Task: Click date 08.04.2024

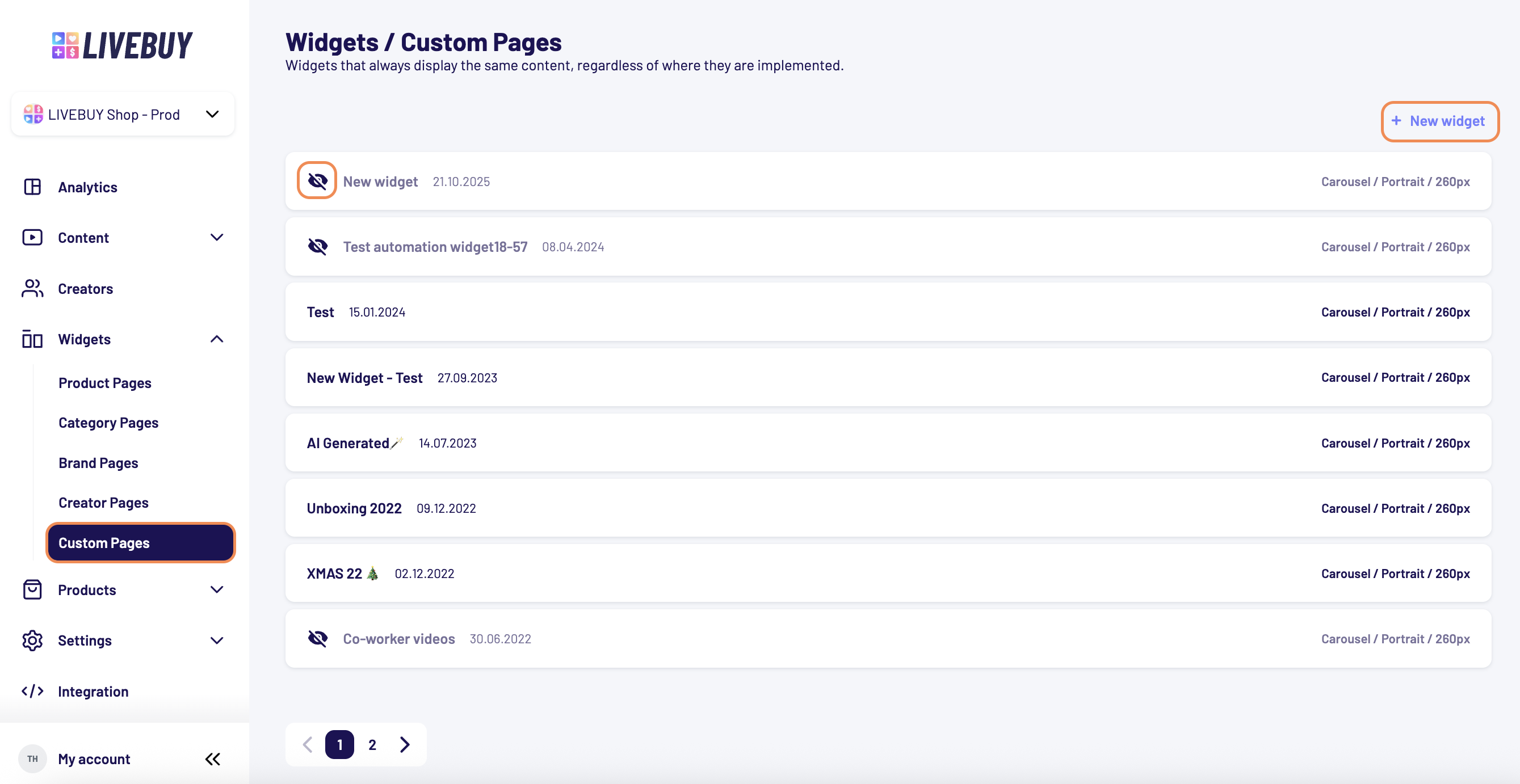Action: (573, 247)
